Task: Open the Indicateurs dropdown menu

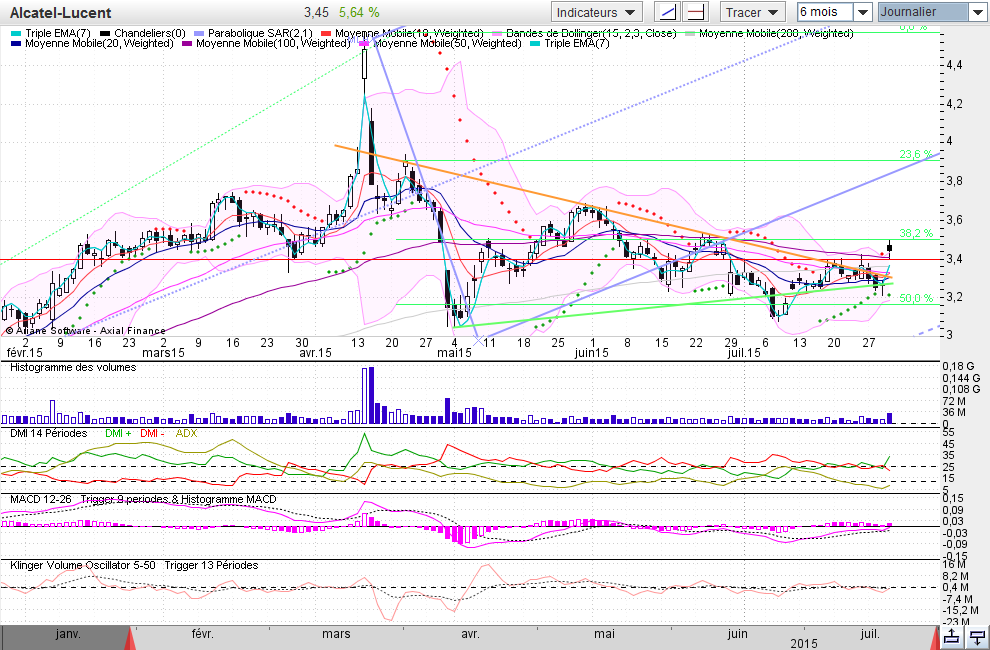Action: [x=597, y=12]
